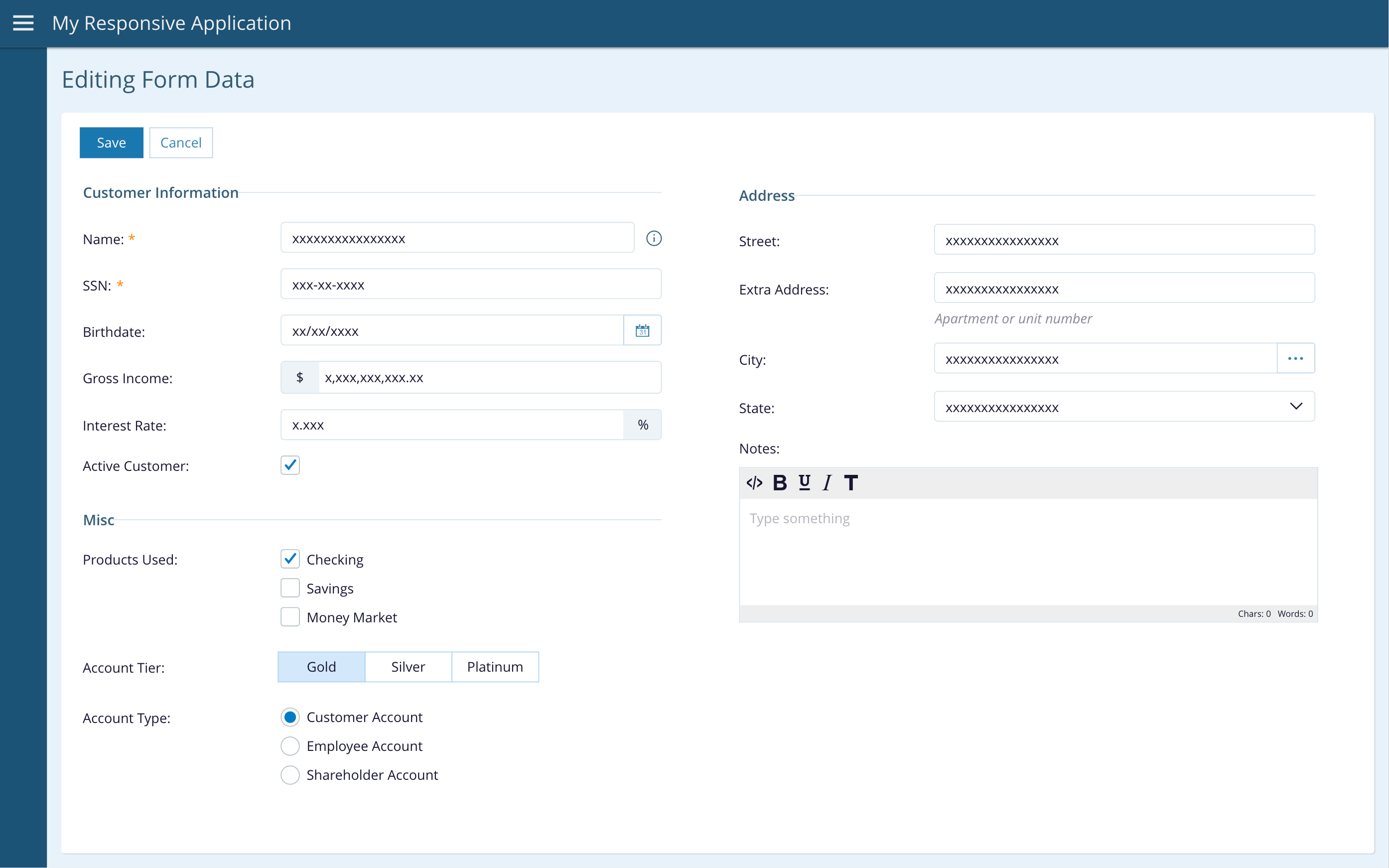Apply bold formatting in Notes editor

(780, 483)
